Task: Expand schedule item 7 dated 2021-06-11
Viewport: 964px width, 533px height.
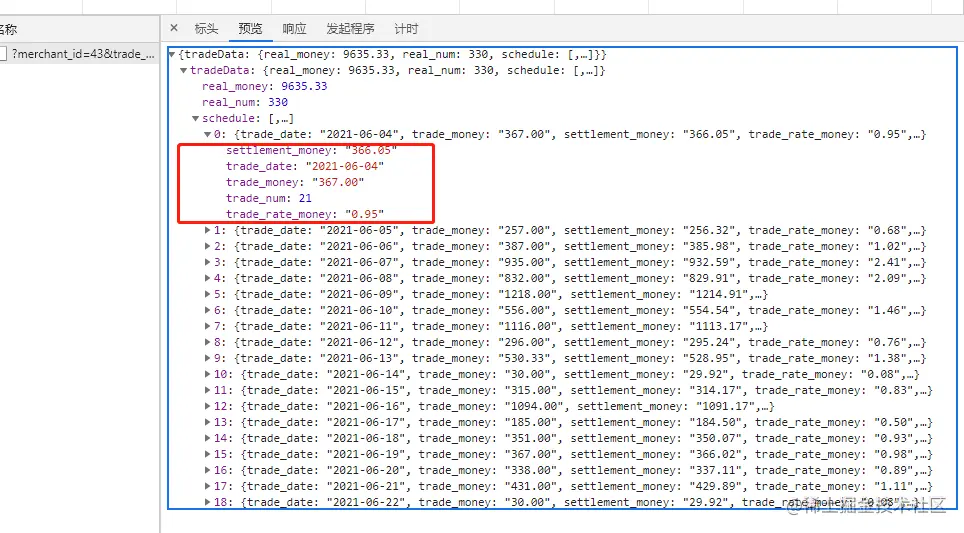Action: coord(208,326)
